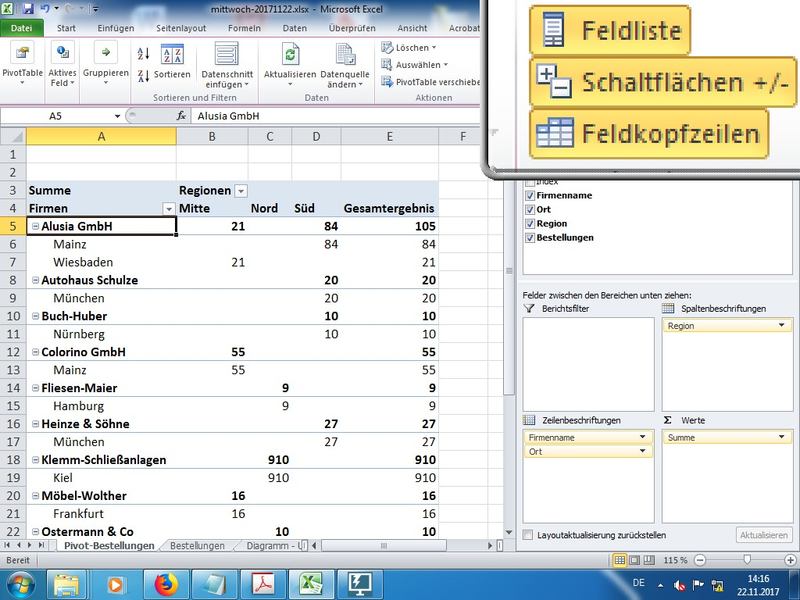The image size is (800, 600).
Task: Open the Datei tab
Action: [x=21, y=28]
